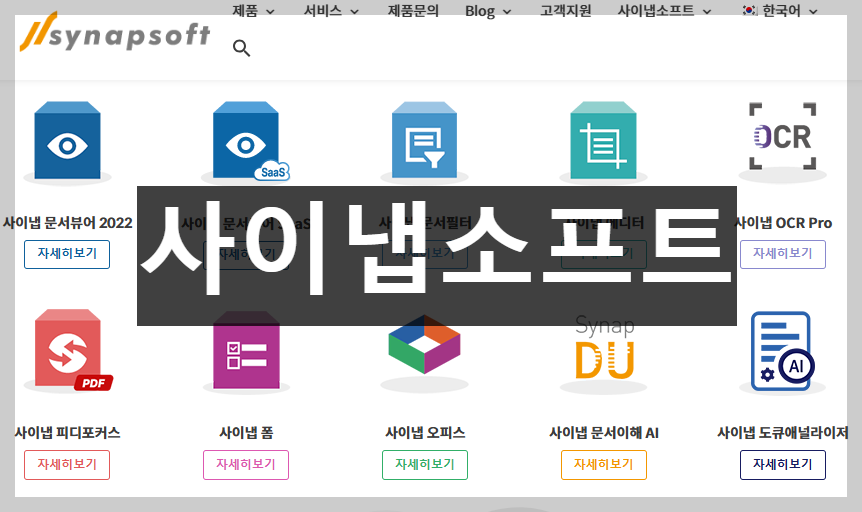Click 자세히보기 under 사이냅 피디포커스
Image resolution: width=862 pixels, height=512 pixels.
(67, 465)
